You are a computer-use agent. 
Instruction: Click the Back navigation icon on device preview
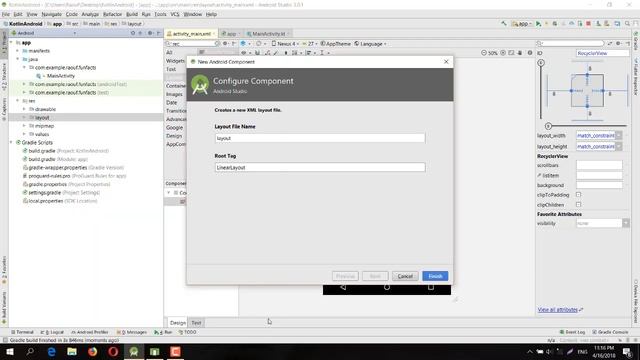coord(343,288)
